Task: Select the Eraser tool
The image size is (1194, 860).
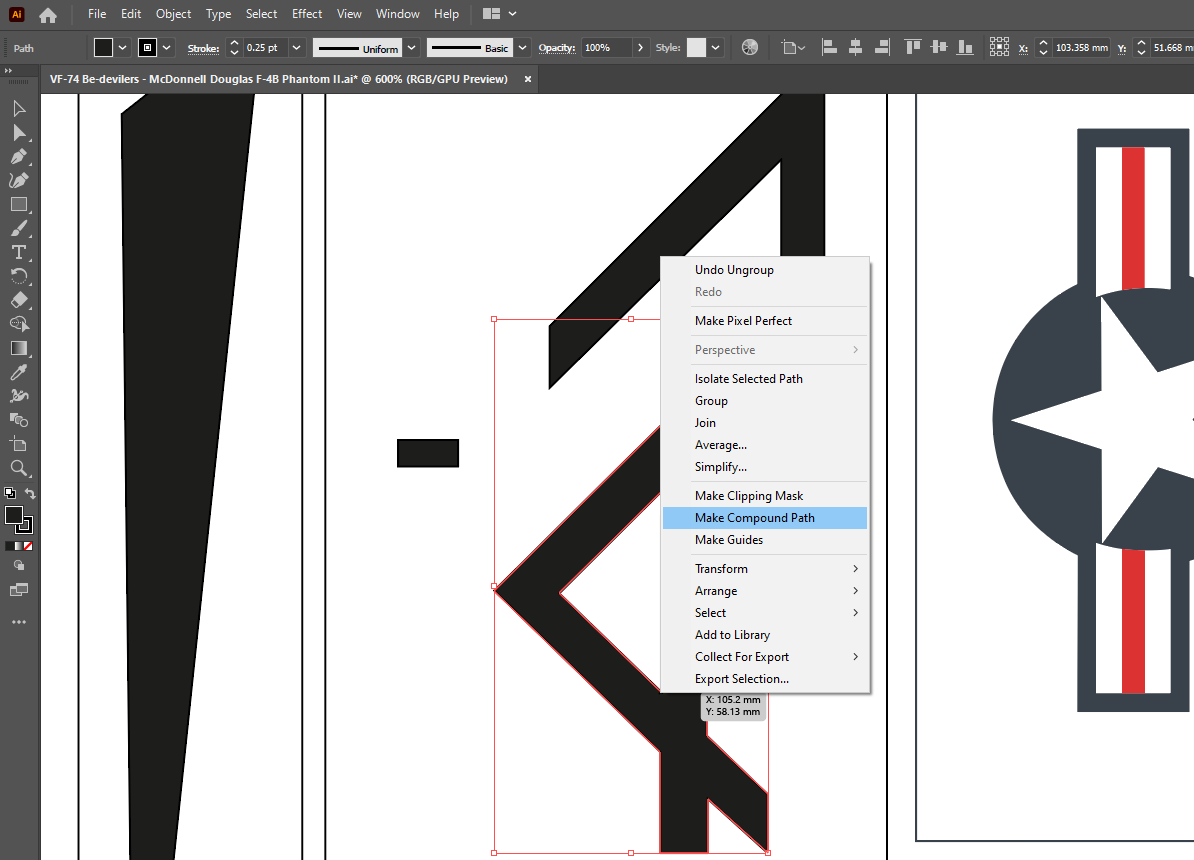Action: pyautogui.click(x=19, y=300)
